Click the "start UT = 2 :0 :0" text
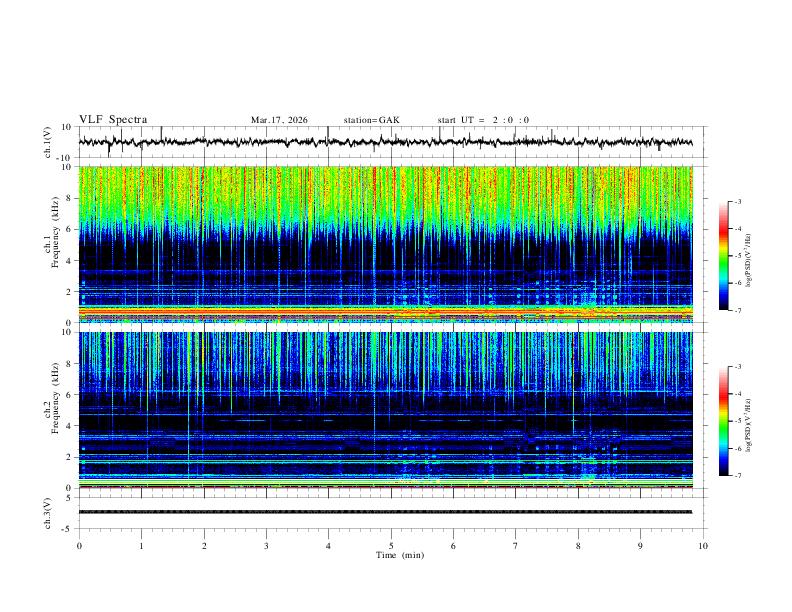 483,120
